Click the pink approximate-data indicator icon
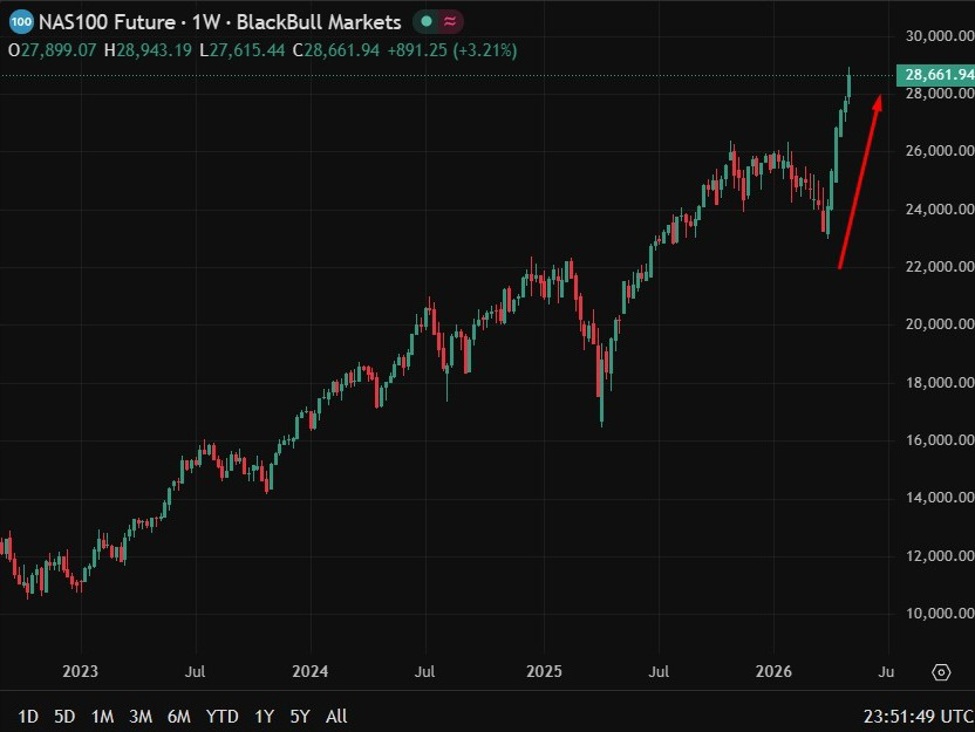 click(x=450, y=22)
